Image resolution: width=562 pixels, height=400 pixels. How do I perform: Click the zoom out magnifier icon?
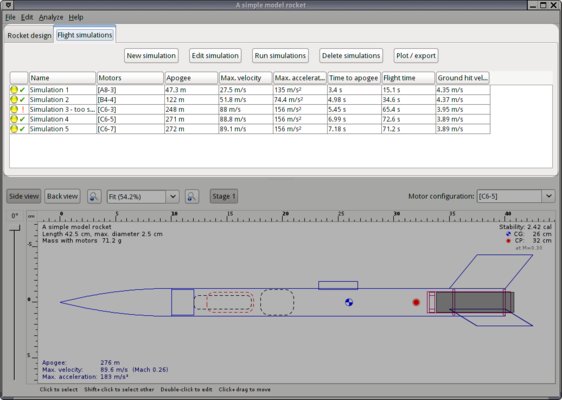click(x=94, y=196)
